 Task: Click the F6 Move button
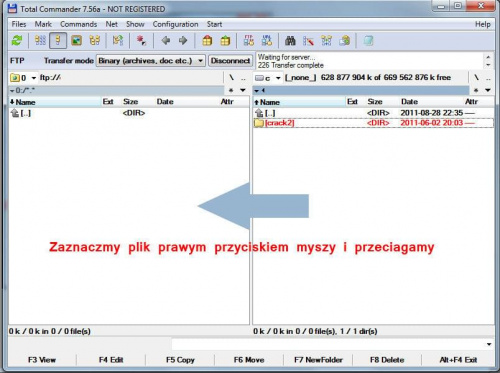(249, 360)
